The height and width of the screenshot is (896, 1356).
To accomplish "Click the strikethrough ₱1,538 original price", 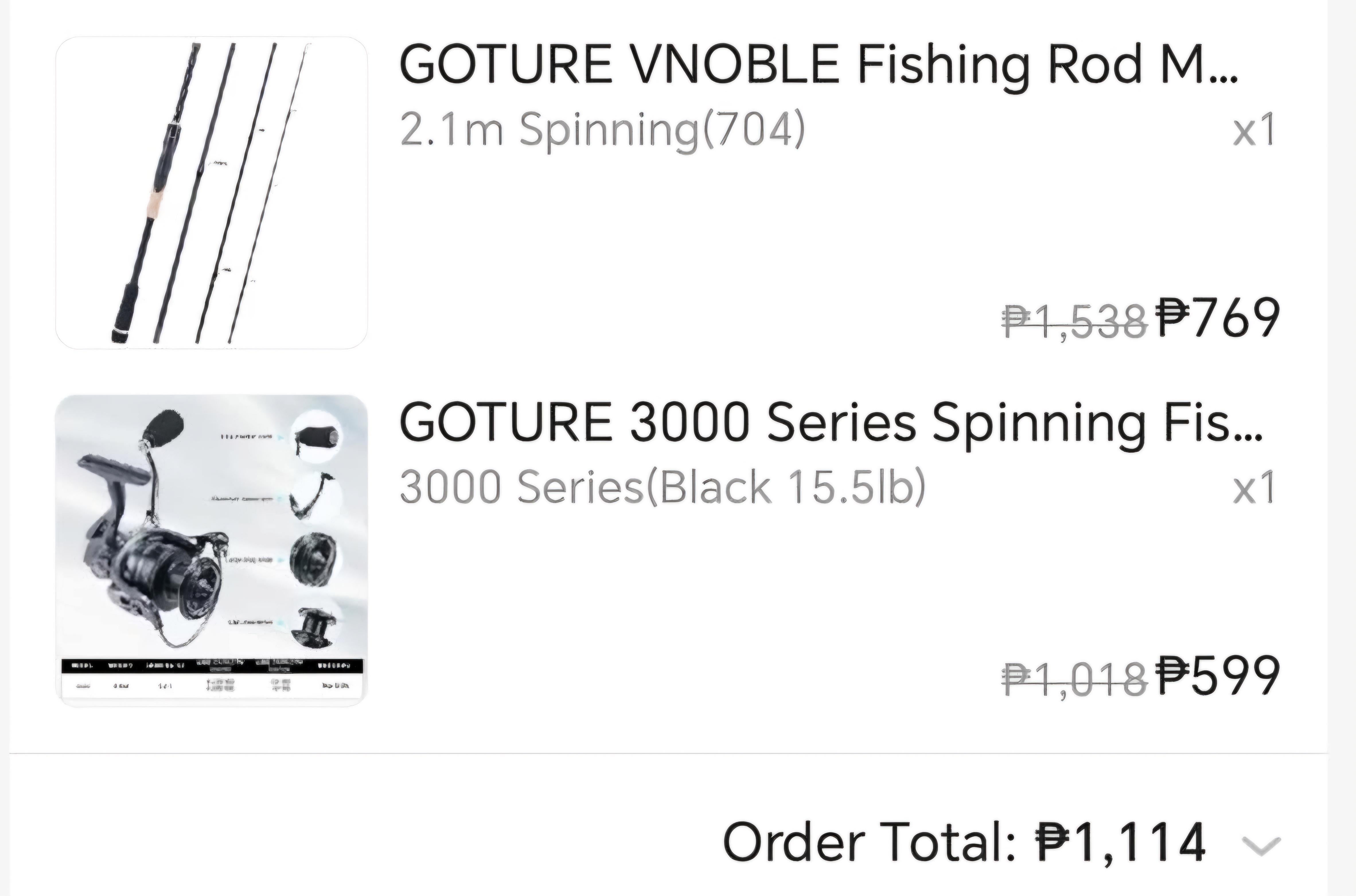I will point(1075,321).
